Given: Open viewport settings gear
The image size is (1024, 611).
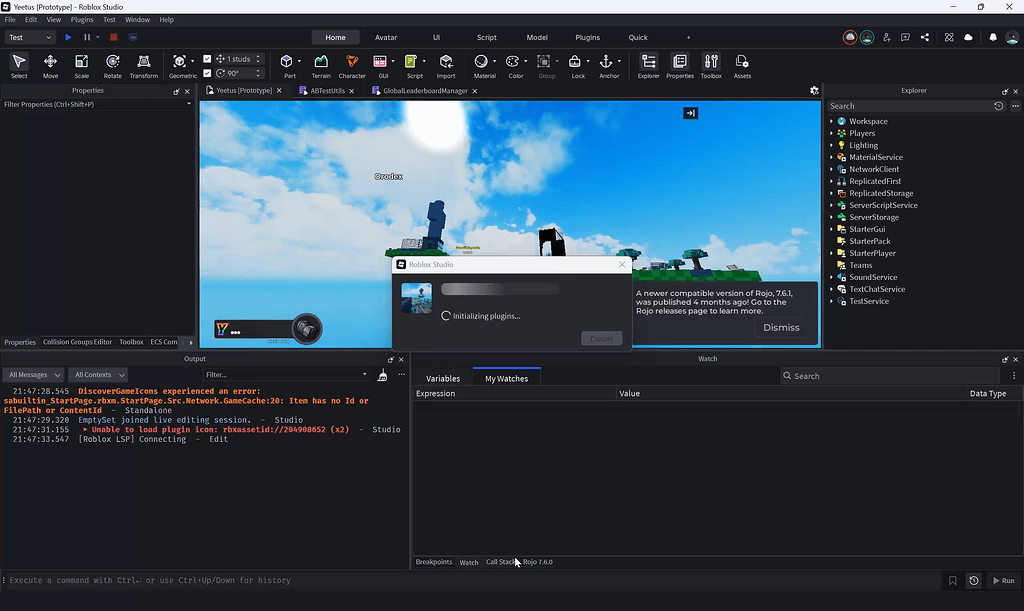Looking at the screenshot, I should (814, 91).
